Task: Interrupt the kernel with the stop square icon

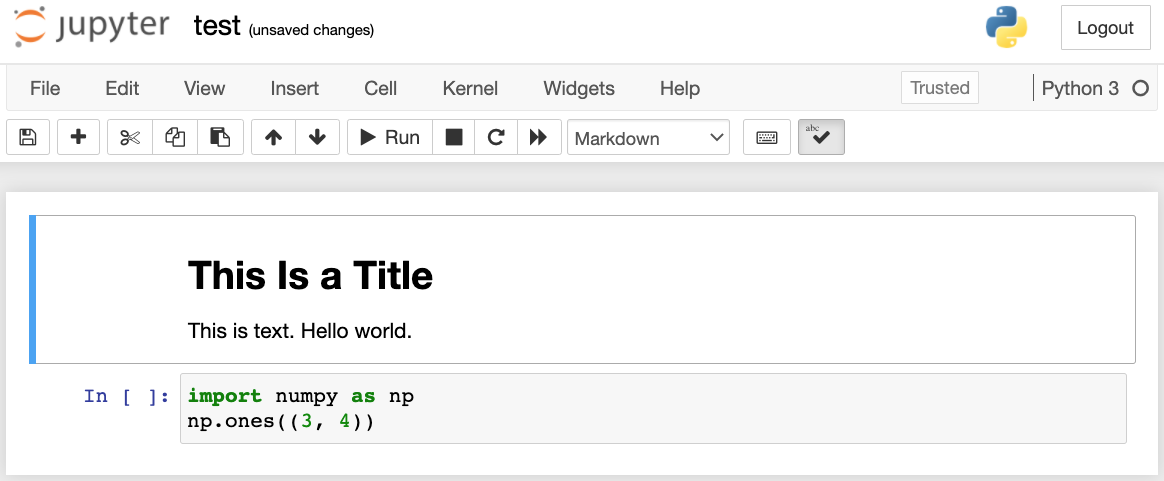Action: (x=454, y=138)
